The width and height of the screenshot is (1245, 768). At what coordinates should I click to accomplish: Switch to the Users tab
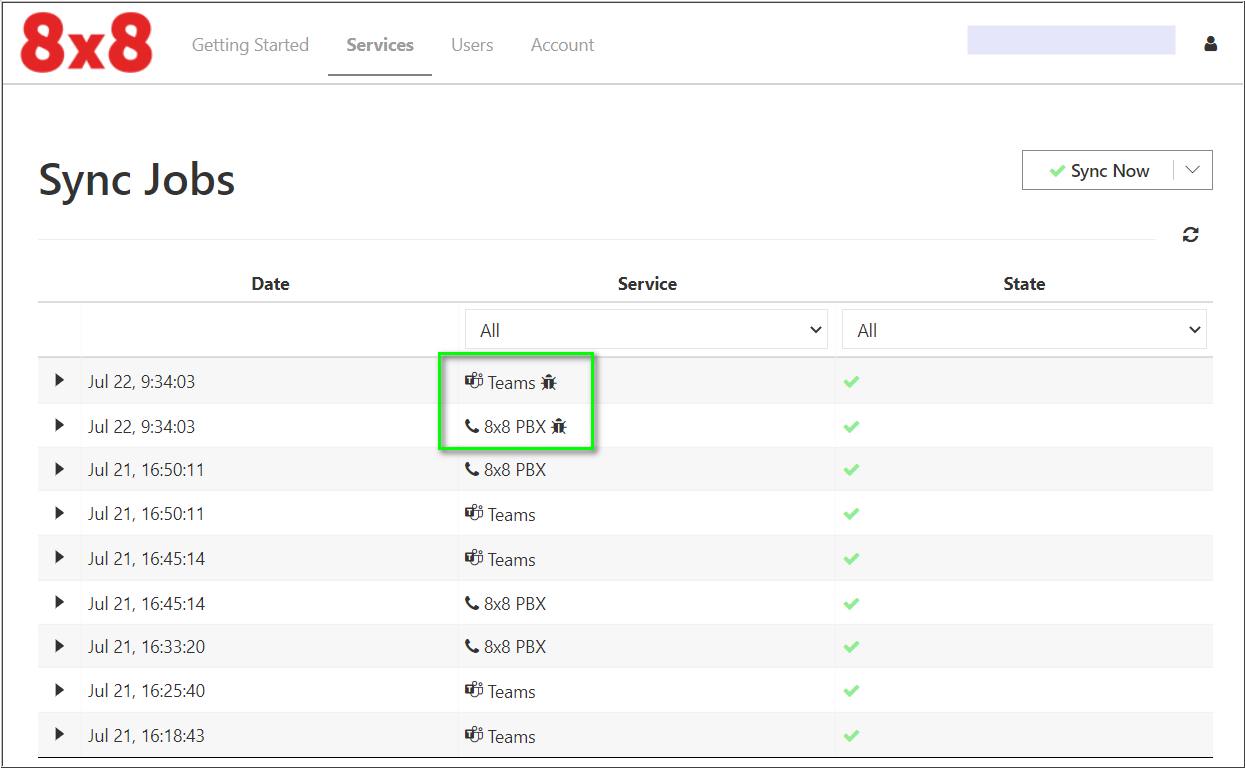coord(472,45)
